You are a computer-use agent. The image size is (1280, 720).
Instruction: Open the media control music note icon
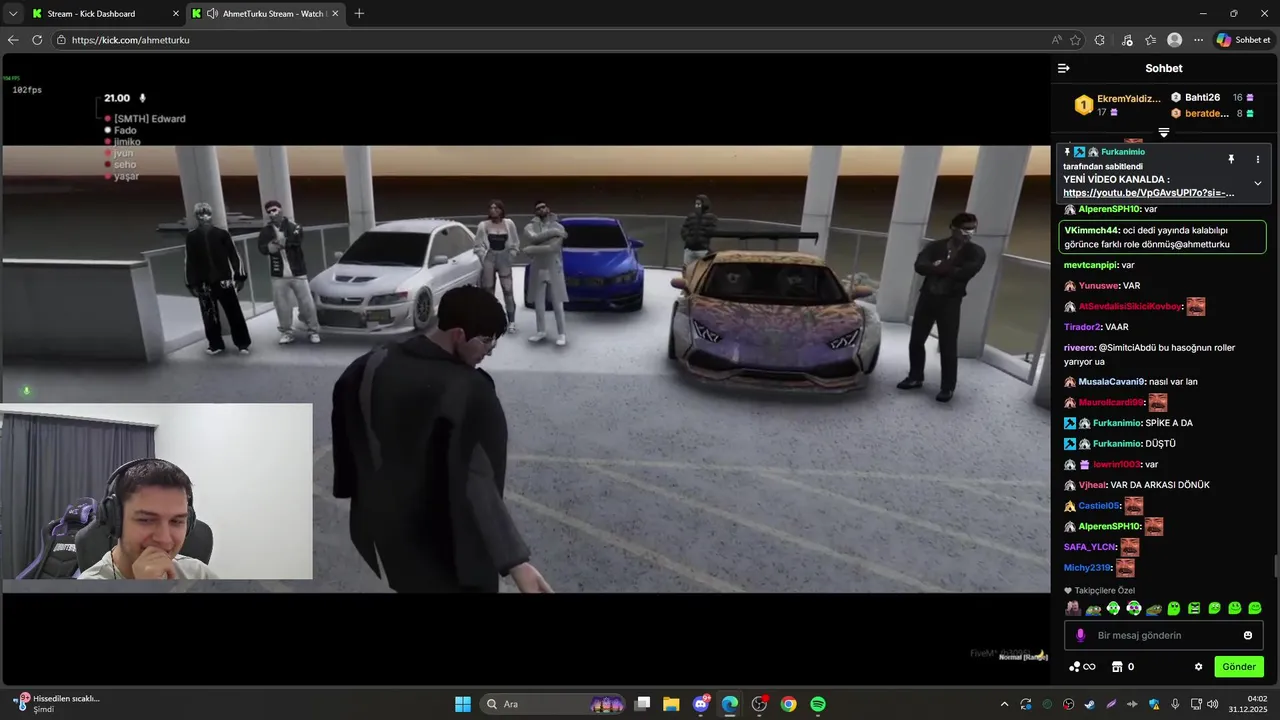(x=1128, y=40)
